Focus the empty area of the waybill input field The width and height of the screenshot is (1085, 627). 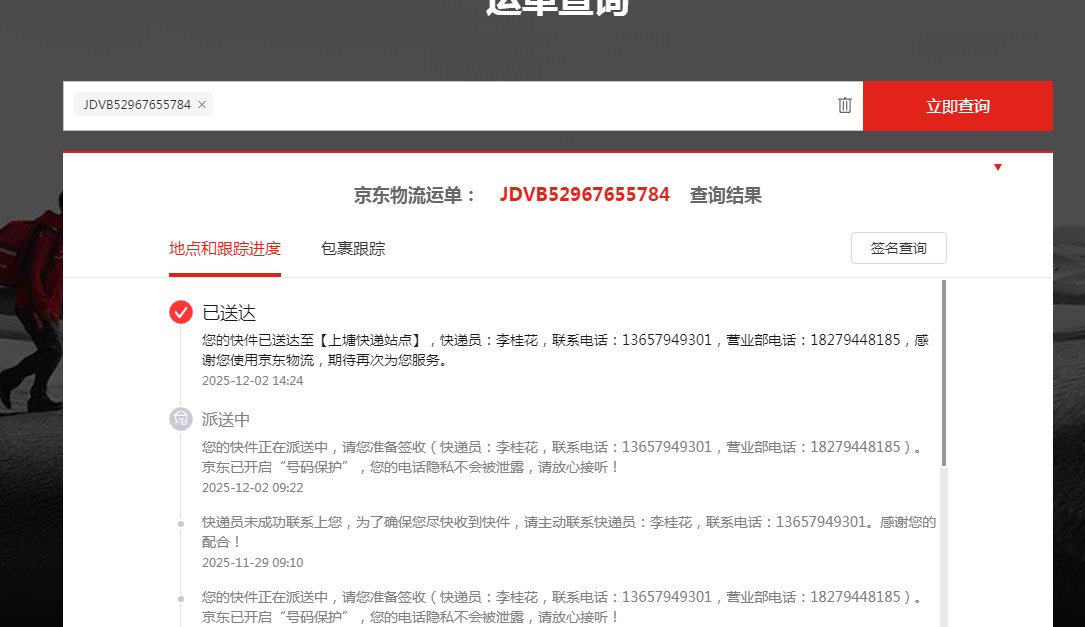(x=520, y=105)
